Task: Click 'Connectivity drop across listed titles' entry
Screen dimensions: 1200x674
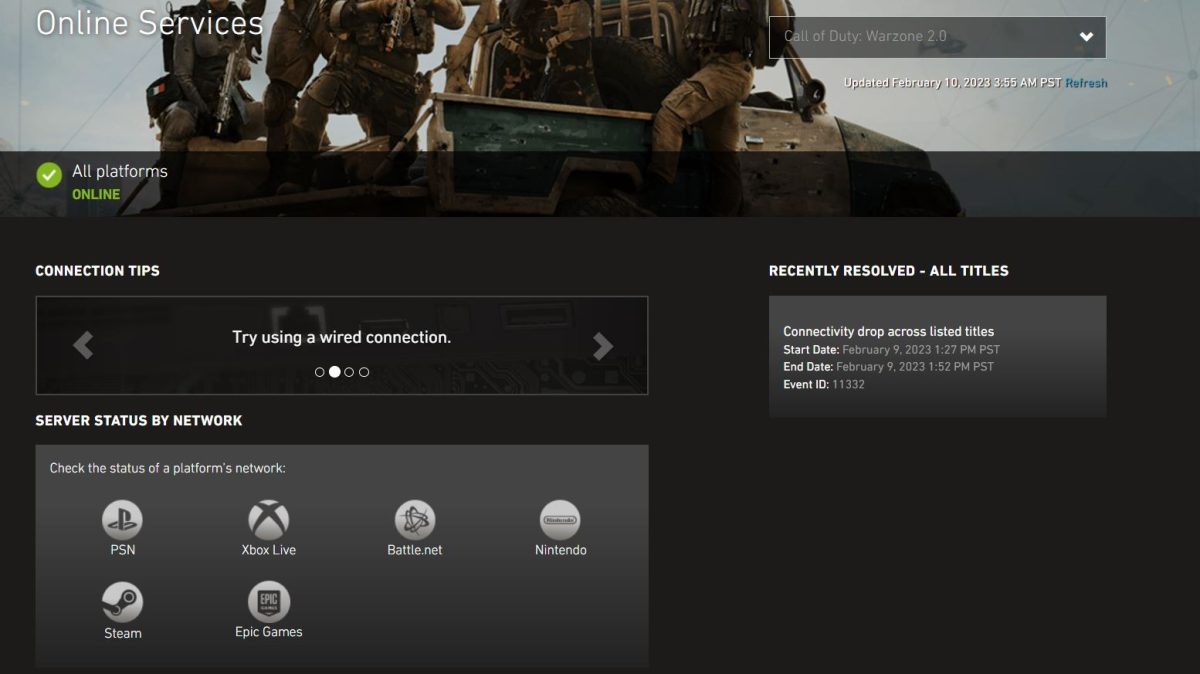Action: 889,332
